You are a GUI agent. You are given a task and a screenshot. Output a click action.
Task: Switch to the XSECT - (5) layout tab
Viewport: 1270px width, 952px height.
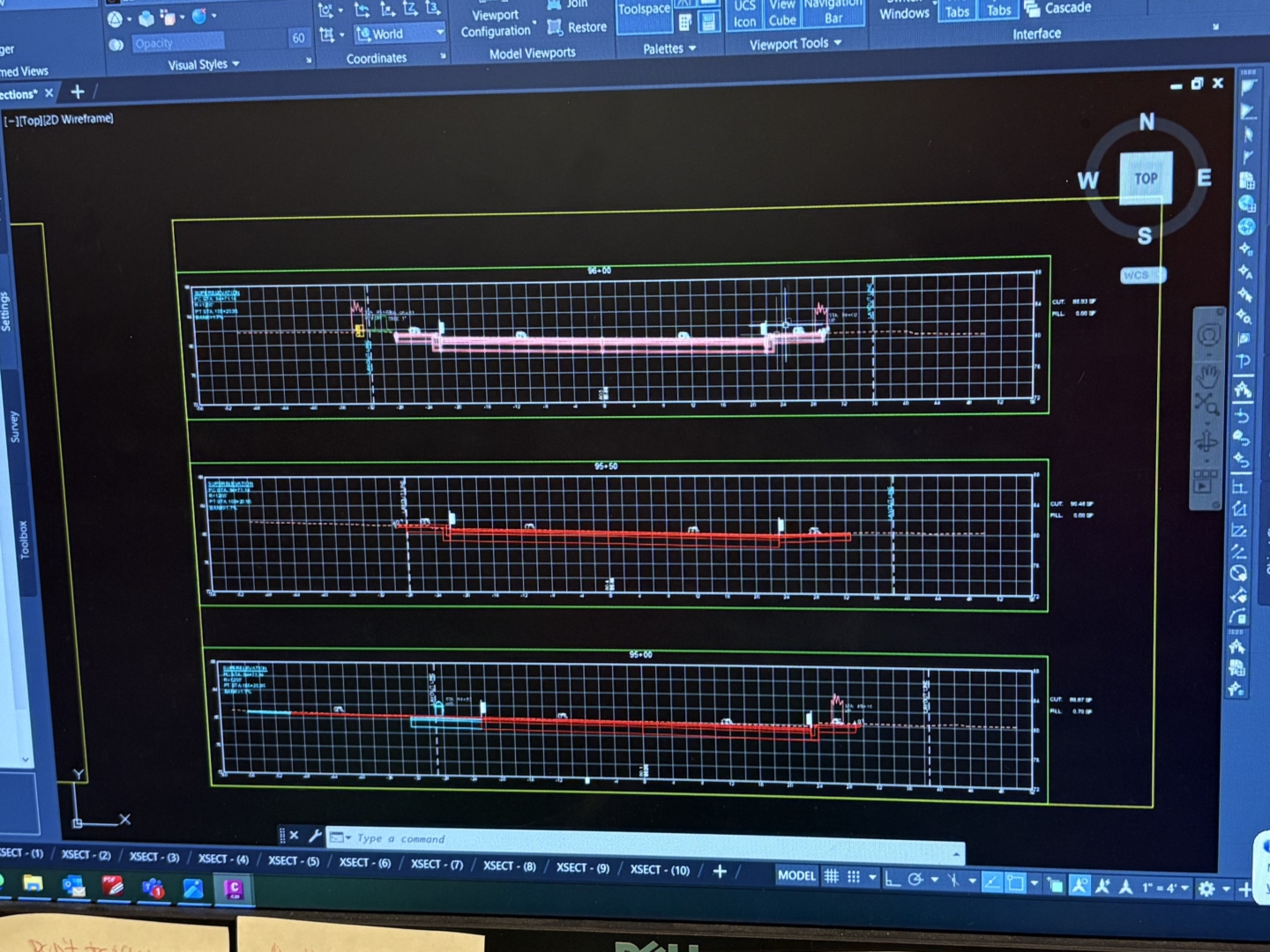point(294,861)
